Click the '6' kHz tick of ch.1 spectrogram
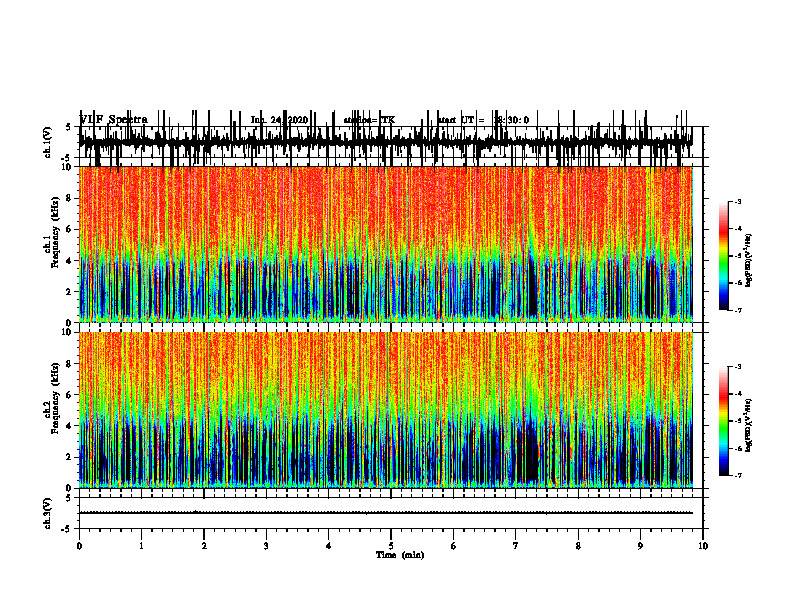 [x=70, y=229]
